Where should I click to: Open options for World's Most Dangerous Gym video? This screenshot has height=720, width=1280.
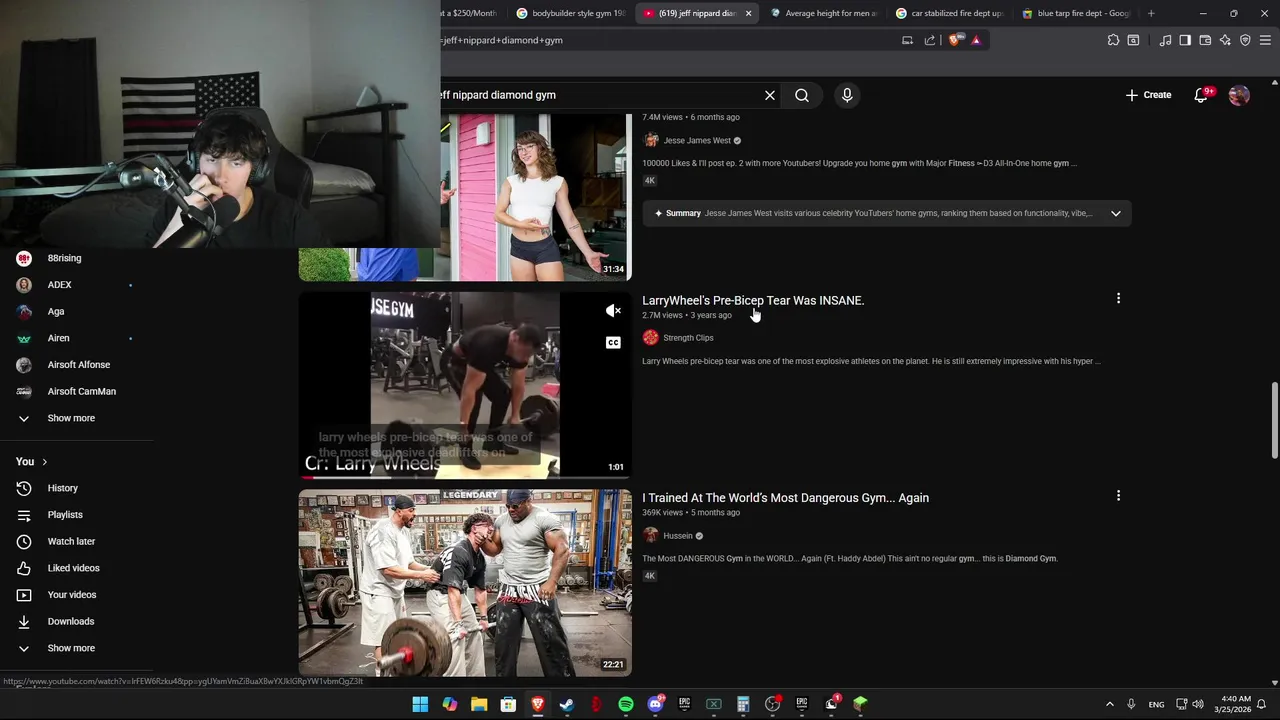pyautogui.click(x=1118, y=495)
